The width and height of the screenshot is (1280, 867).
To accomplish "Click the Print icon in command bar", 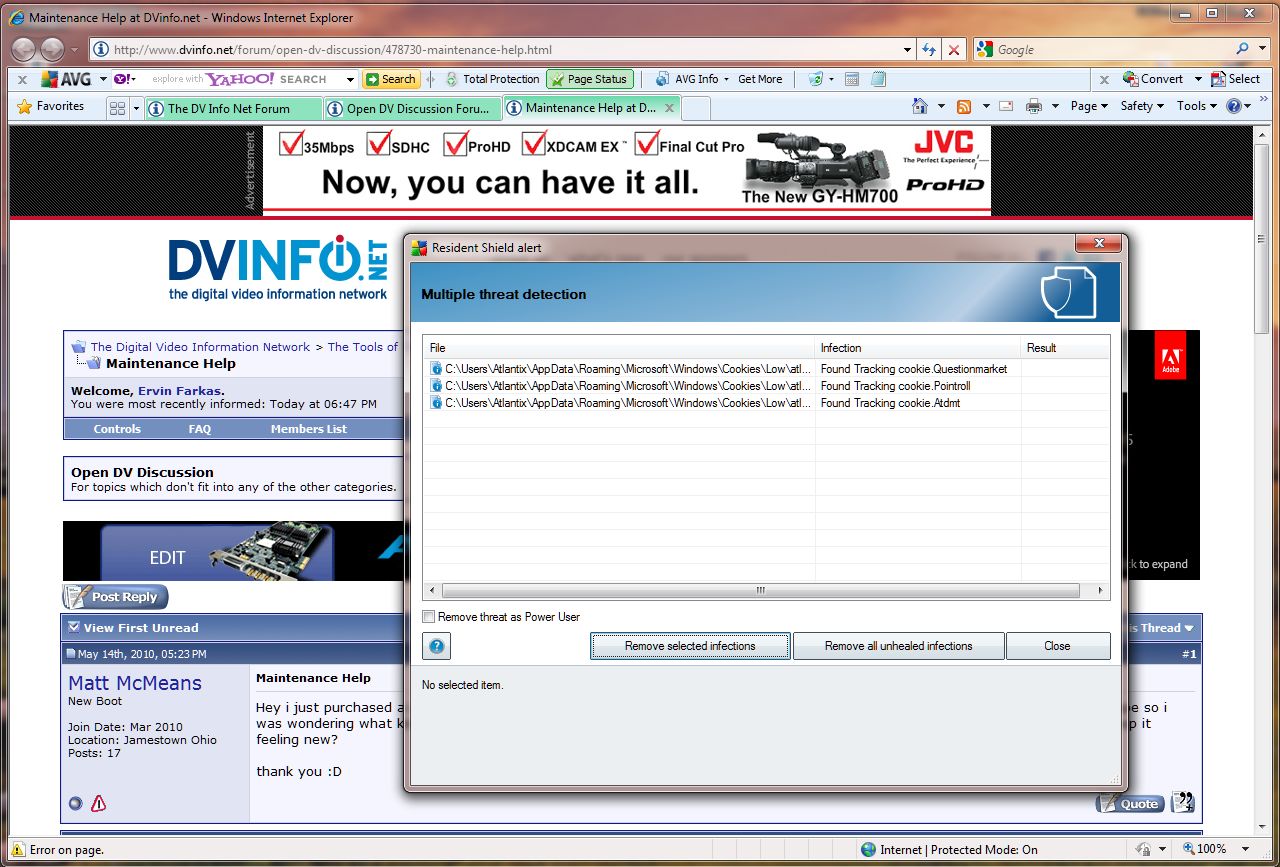I will [1034, 106].
